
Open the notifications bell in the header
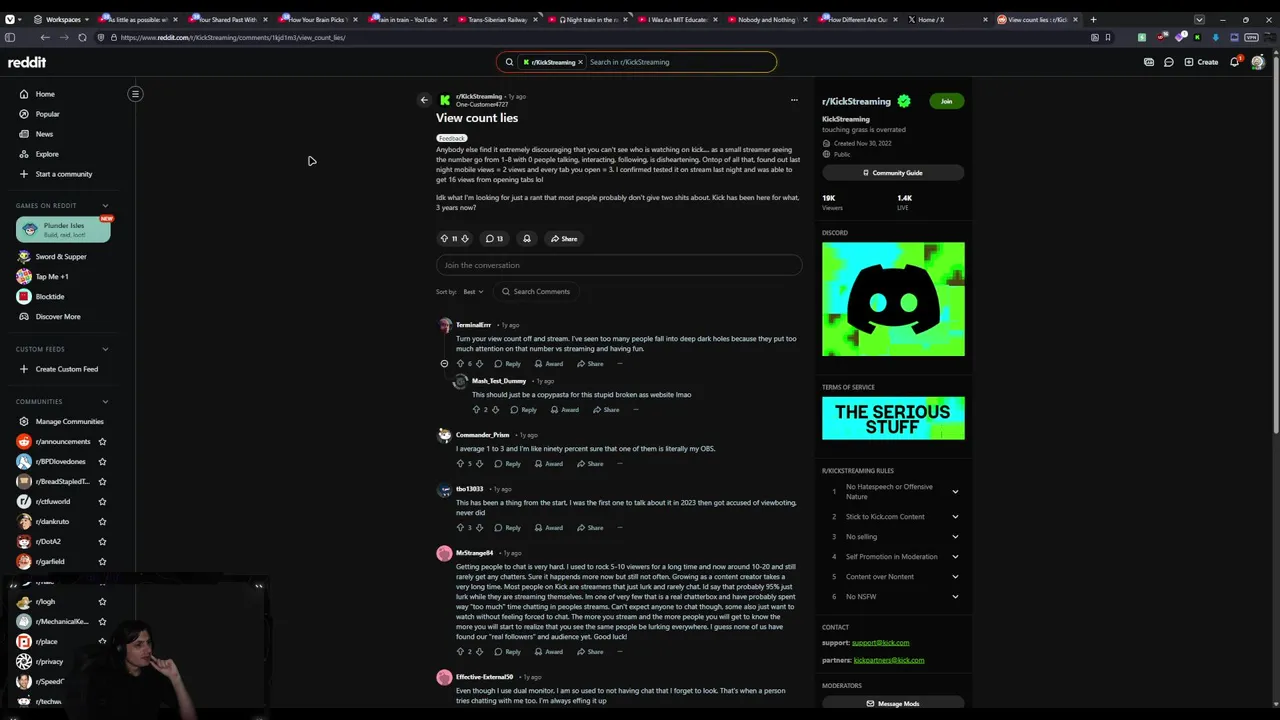point(1235,62)
